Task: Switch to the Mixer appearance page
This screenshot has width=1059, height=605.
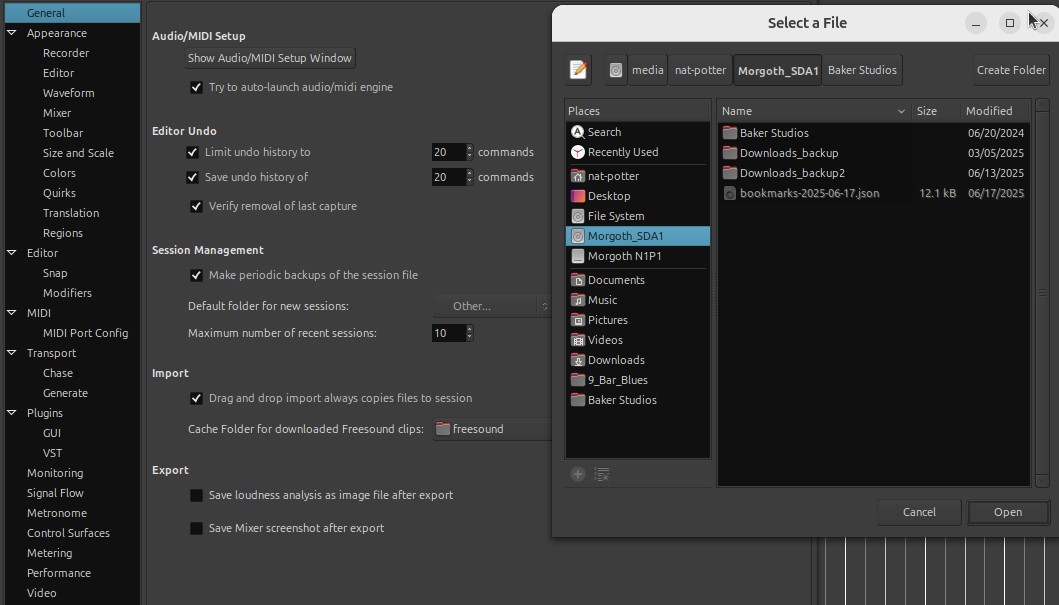Action: click(x=57, y=113)
